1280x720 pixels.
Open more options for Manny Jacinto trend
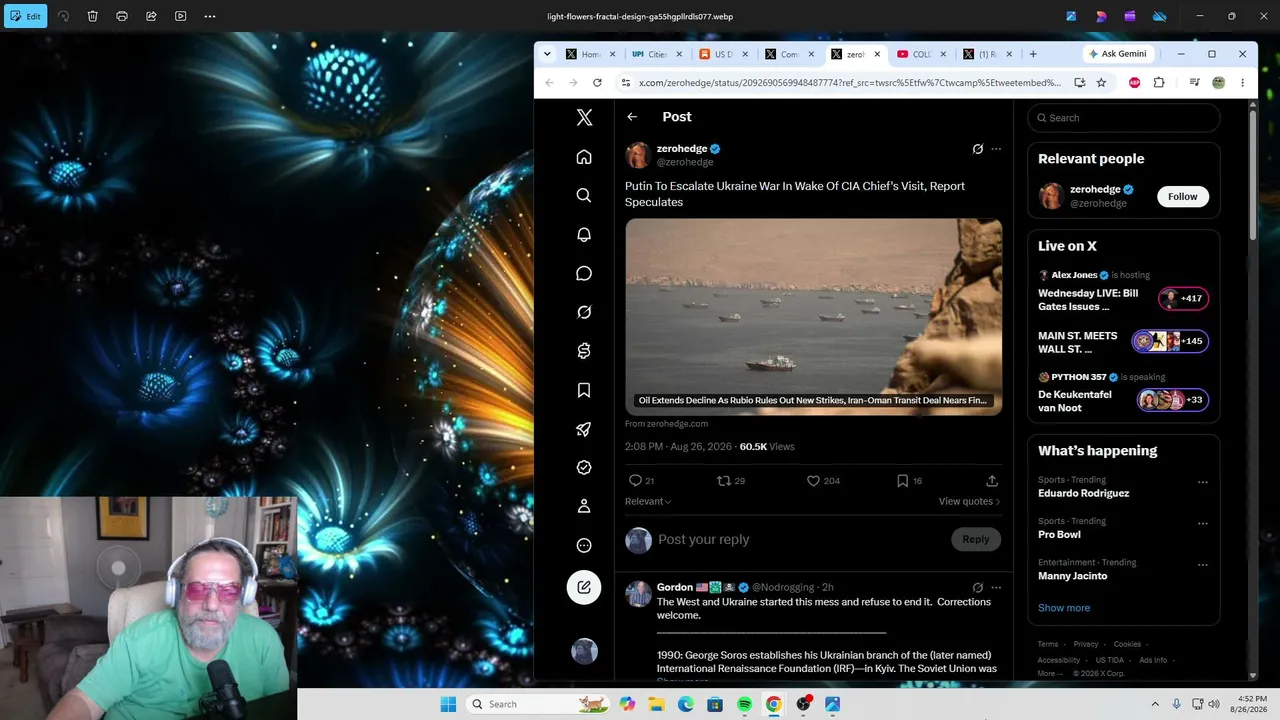(x=1203, y=564)
